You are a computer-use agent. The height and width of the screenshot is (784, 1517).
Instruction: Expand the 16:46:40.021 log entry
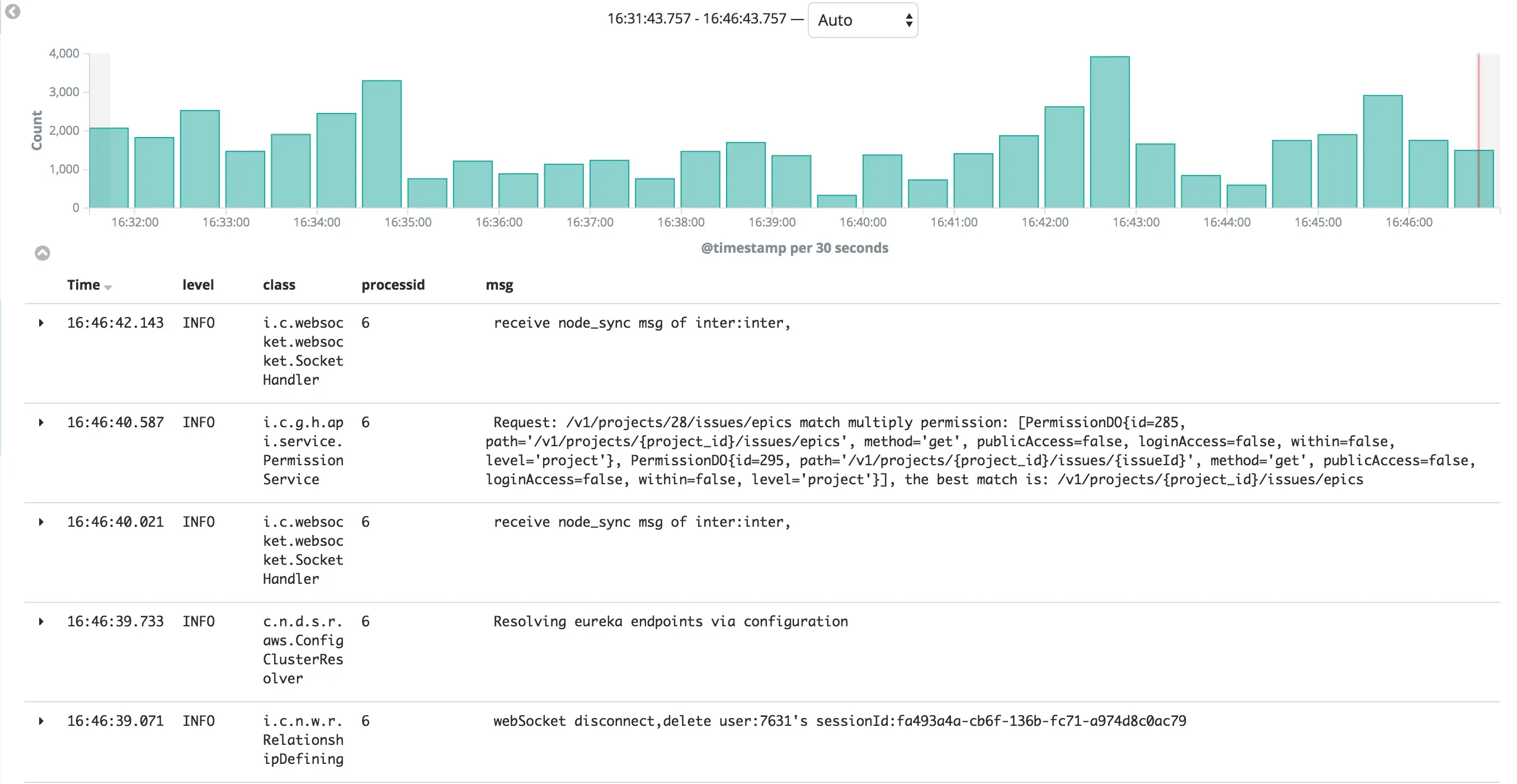click(x=41, y=522)
